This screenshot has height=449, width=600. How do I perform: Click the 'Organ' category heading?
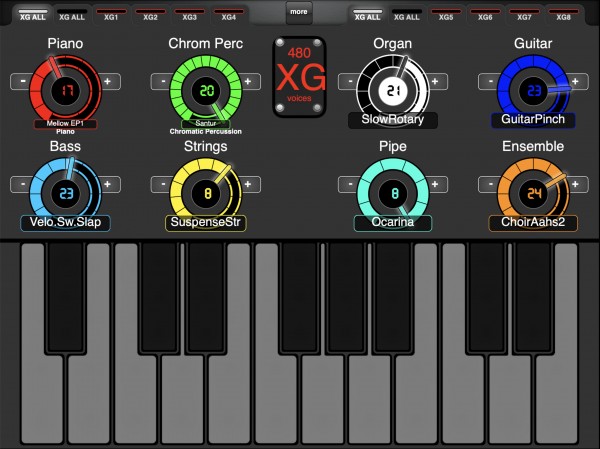393,44
